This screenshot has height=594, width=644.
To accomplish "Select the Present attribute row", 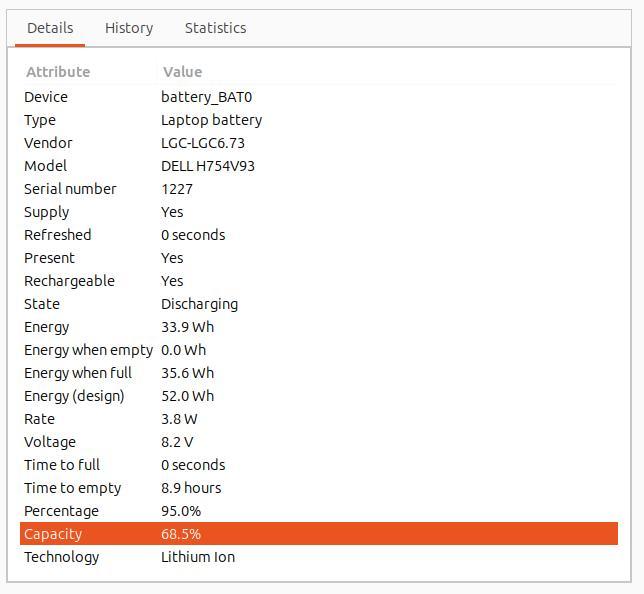I will pyautogui.click(x=319, y=258).
